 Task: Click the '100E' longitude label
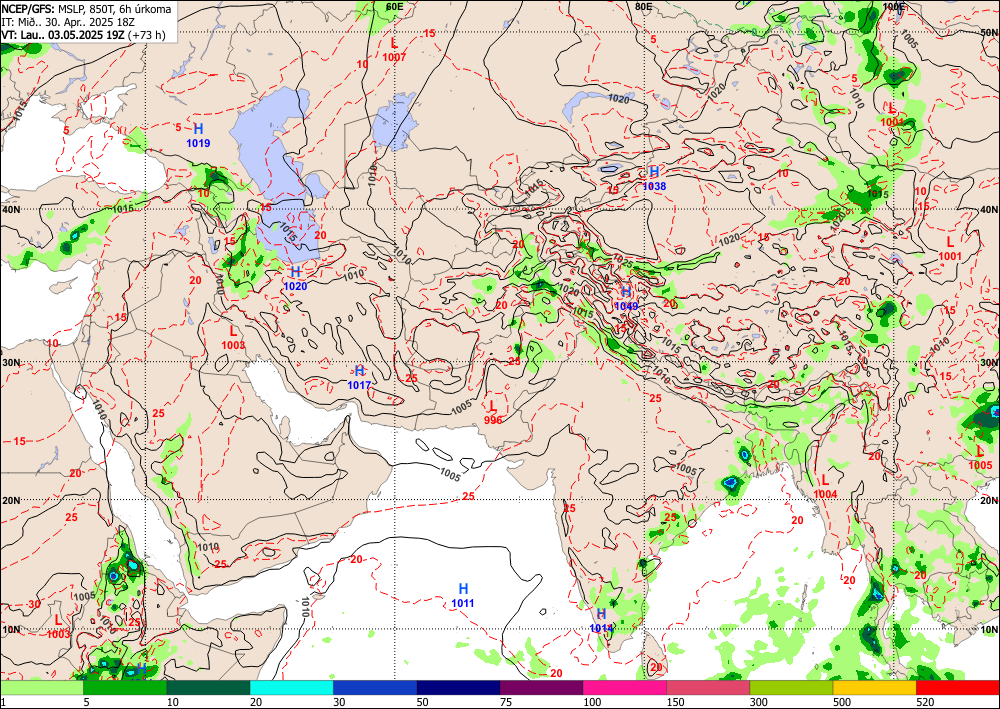[x=894, y=6]
